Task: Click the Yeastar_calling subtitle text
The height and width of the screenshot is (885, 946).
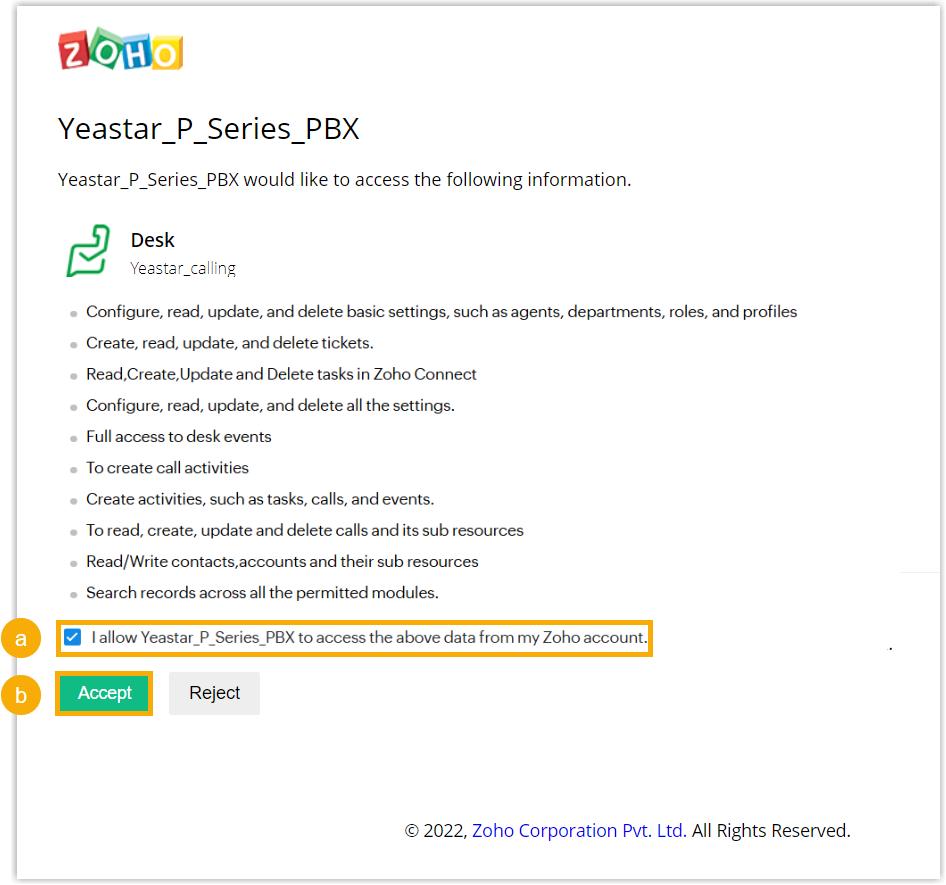Action: point(183,268)
